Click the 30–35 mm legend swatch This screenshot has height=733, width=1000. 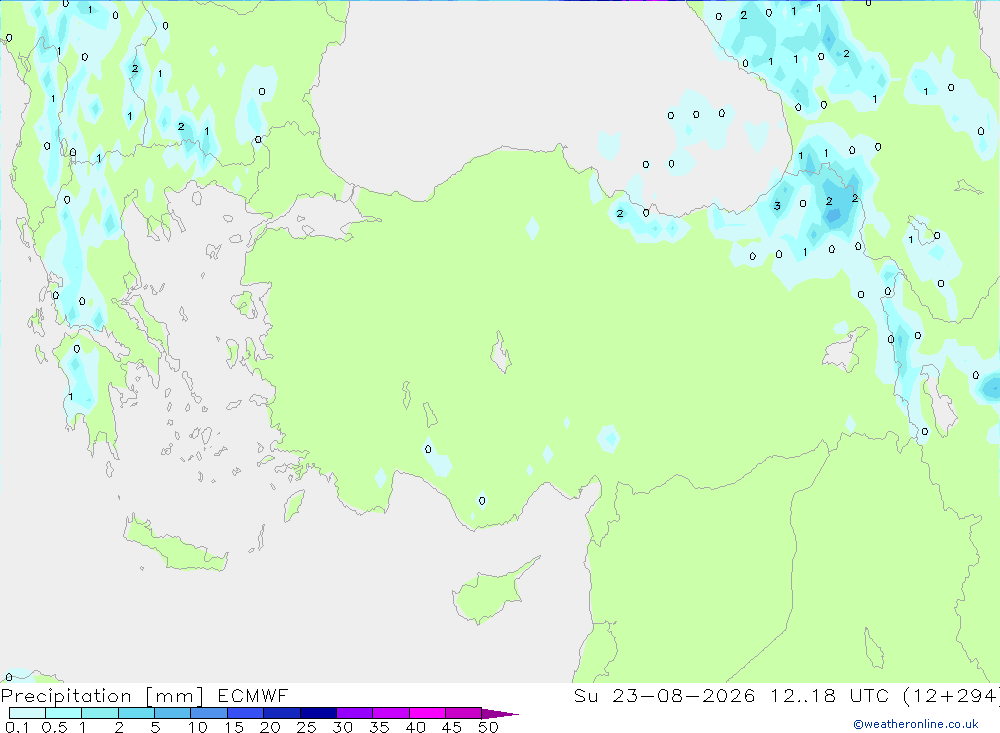[x=355, y=713]
